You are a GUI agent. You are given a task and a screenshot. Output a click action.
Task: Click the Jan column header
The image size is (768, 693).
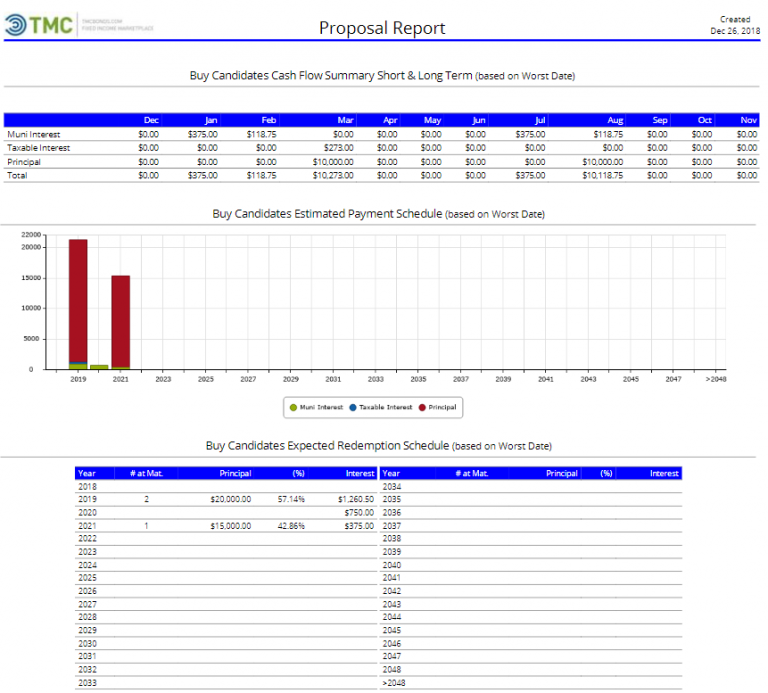211,120
